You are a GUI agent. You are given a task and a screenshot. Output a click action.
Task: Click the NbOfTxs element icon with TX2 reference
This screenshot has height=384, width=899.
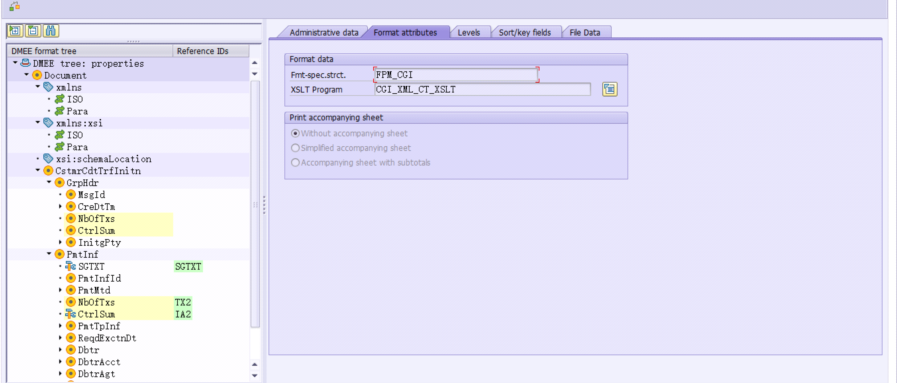coord(71,302)
